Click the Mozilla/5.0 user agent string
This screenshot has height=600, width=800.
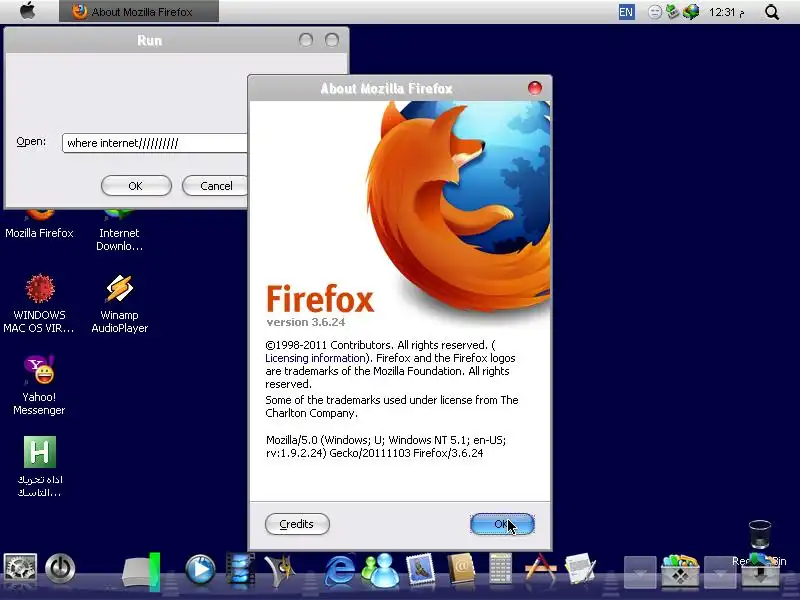(x=386, y=446)
